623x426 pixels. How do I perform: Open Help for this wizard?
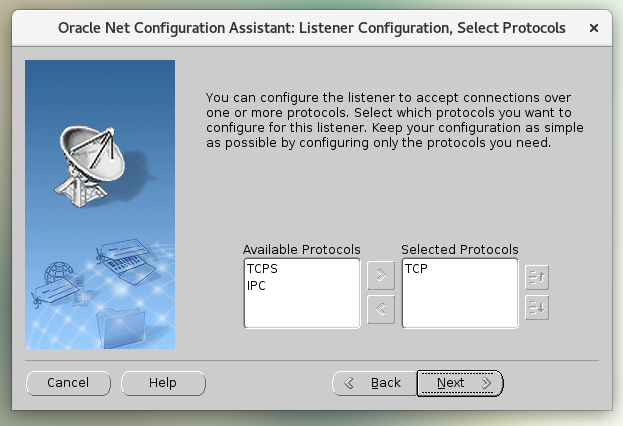(x=162, y=383)
